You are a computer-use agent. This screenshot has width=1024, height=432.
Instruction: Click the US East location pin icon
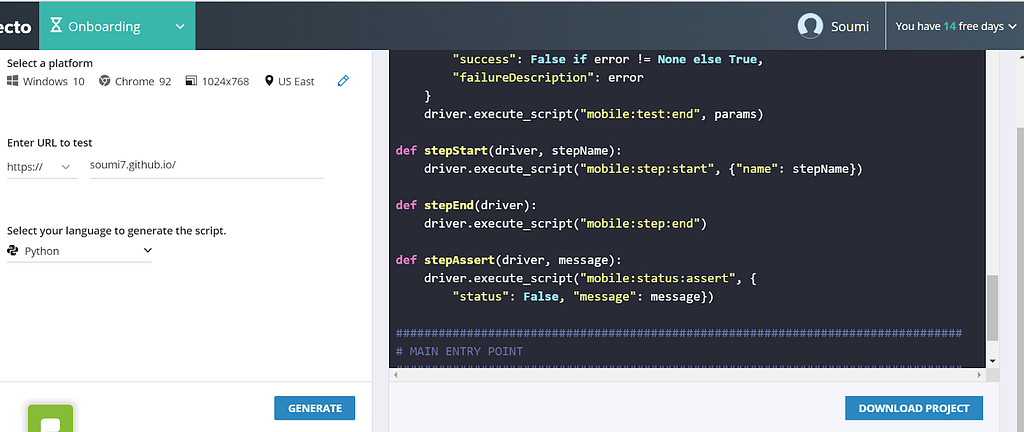click(269, 81)
